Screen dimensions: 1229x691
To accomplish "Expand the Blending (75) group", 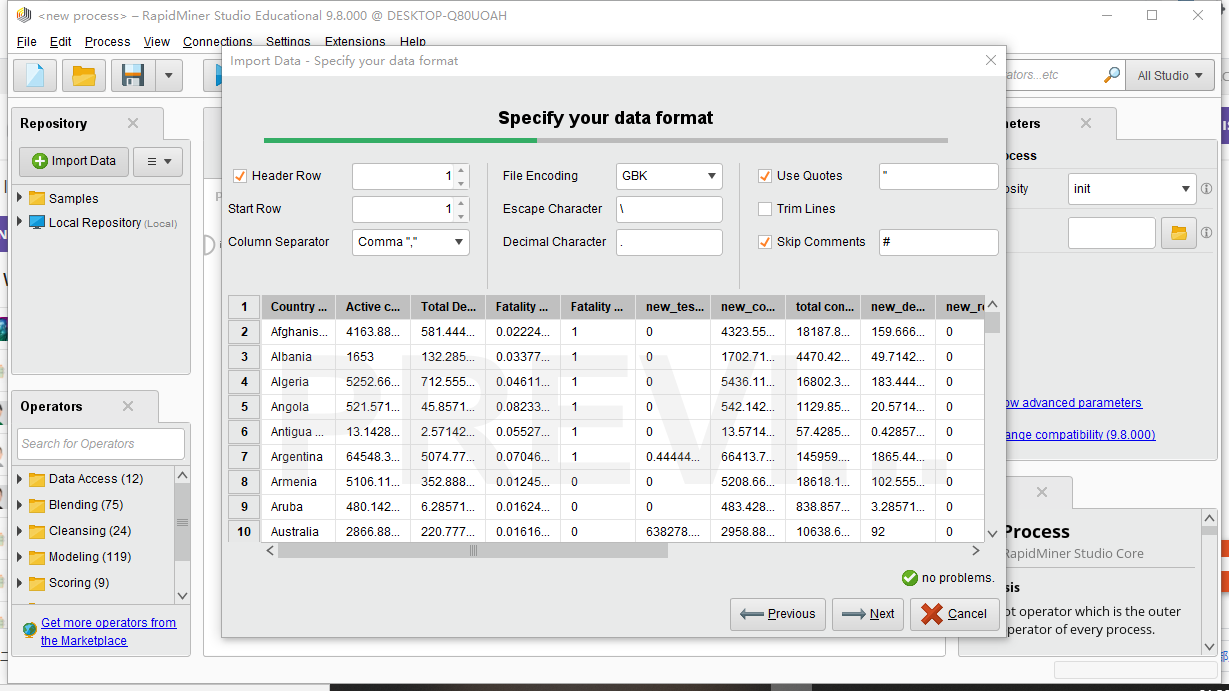I will point(20,505).
